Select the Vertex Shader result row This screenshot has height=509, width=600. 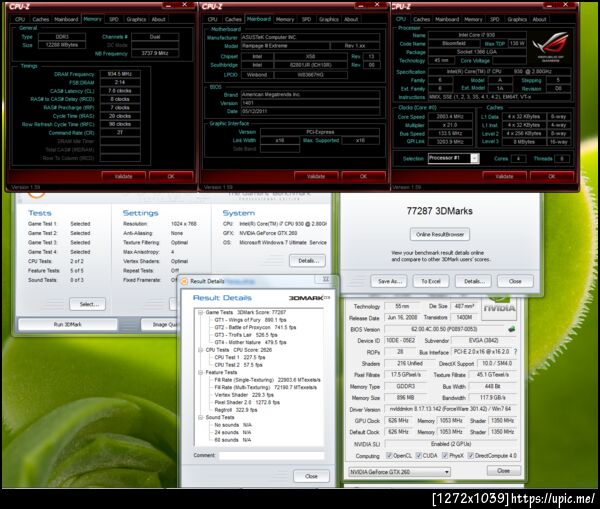[244, 395]
